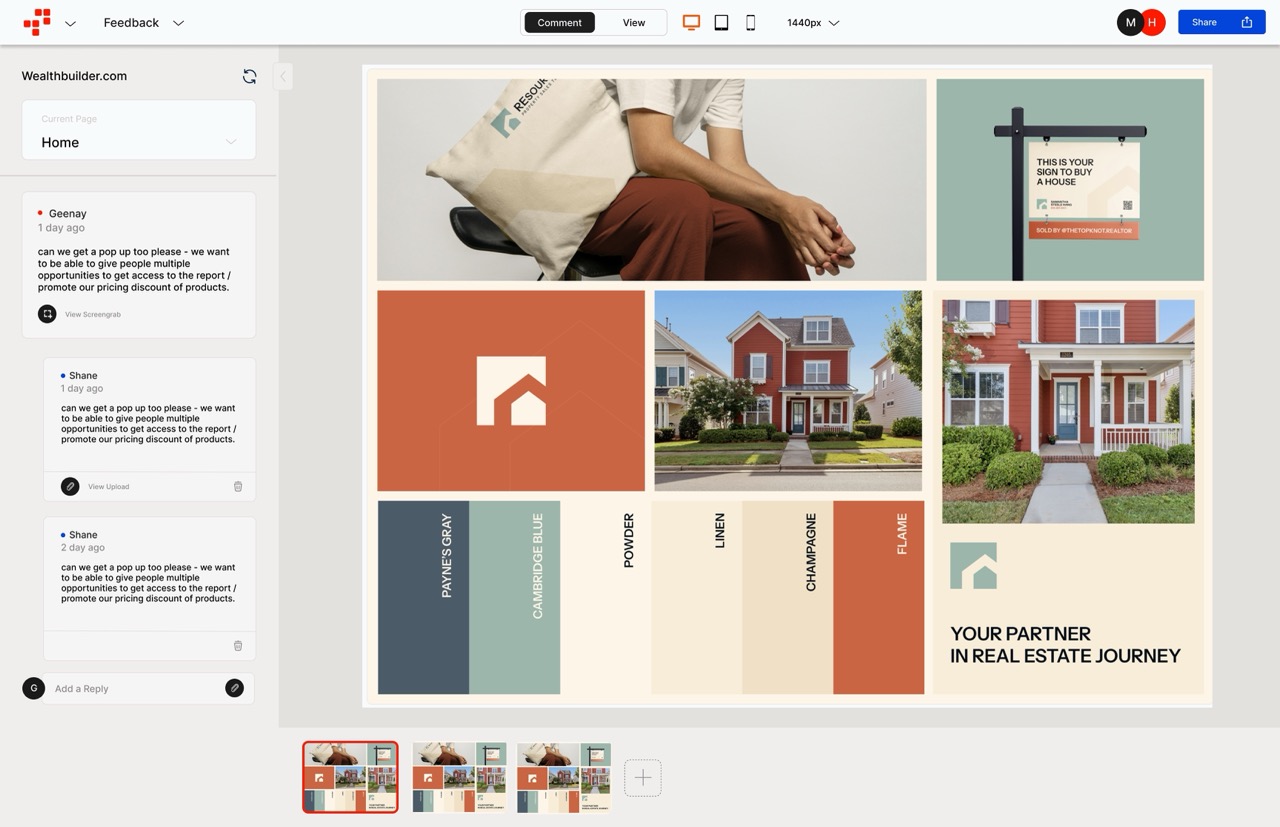Click the Champagne color swatch
1280x827 pixels.
(x=787, y=597)
